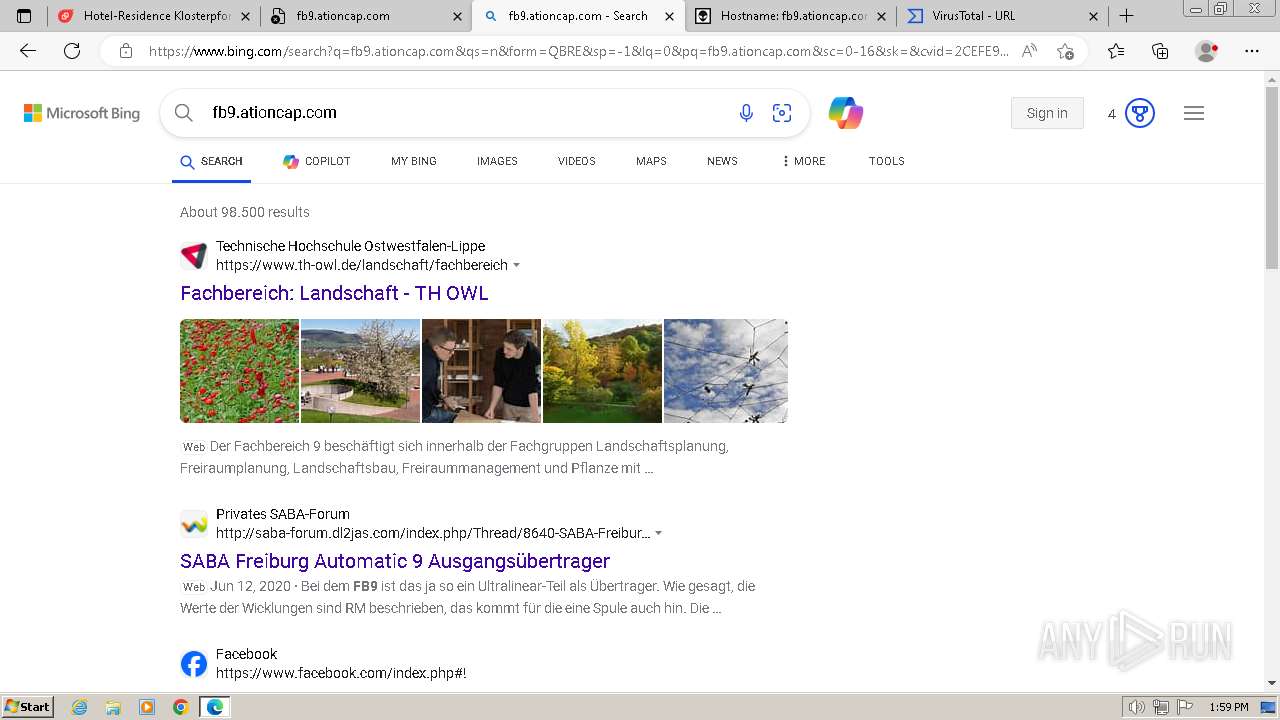Refresh the current page

[x=72, y=51]
